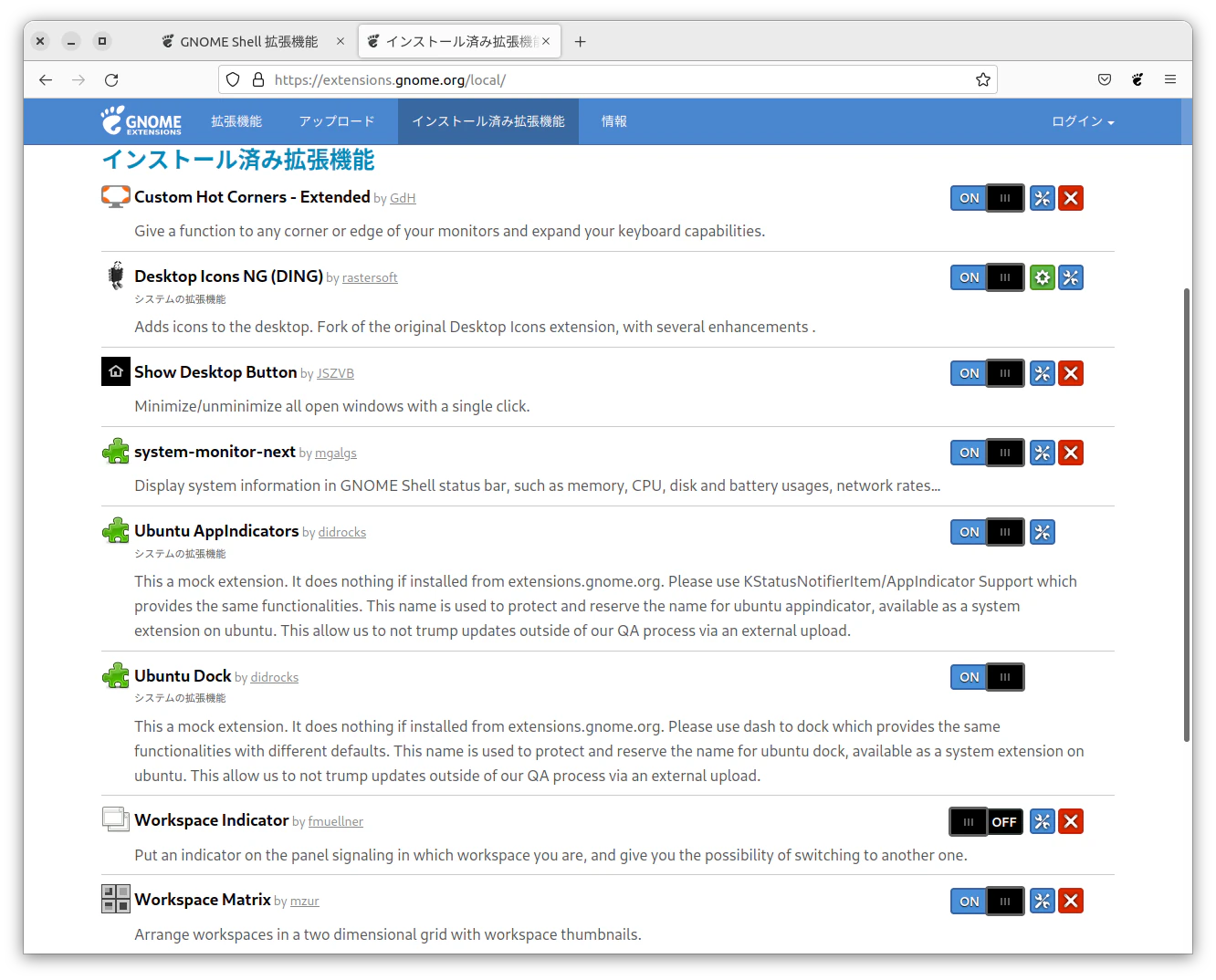Go back to previous page
Viewport: 1216px width, 980px height.
[x=46, y=79]
